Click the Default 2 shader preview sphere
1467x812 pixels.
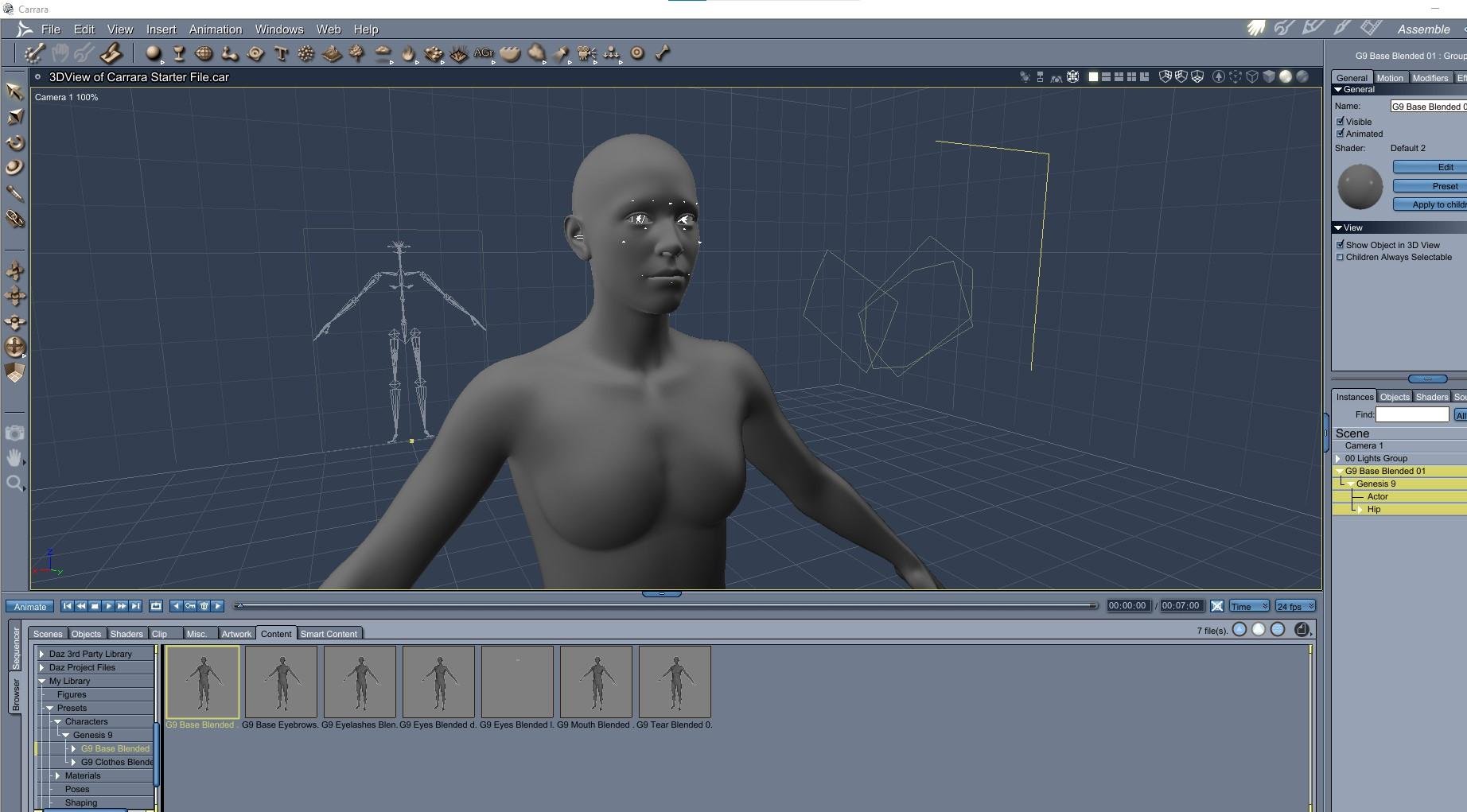[1360, 186]
